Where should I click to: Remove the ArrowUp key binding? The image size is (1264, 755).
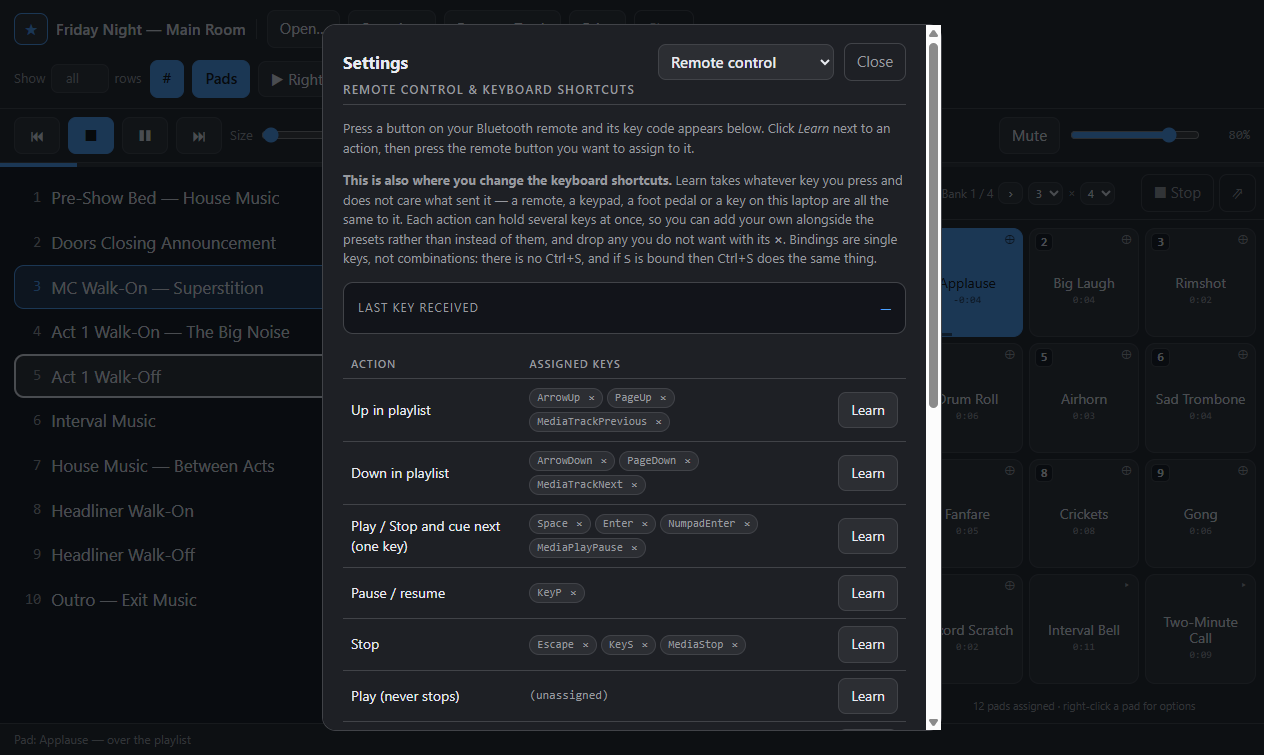click(x=591, y=398)
